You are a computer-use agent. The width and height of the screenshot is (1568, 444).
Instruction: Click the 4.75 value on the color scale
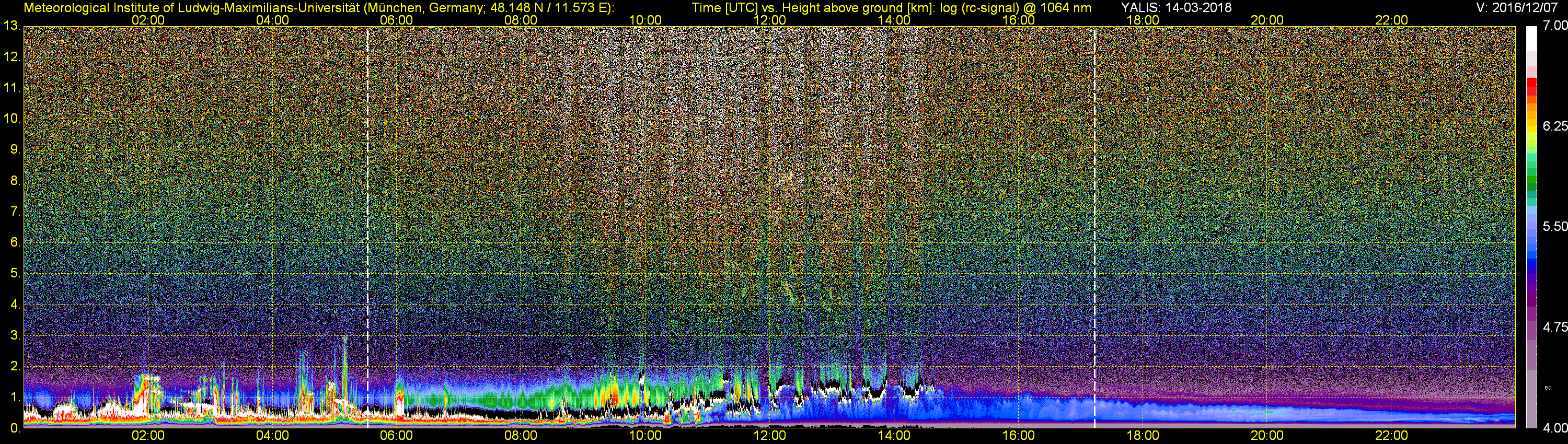pyautogui.click(x=1555, y=327)
